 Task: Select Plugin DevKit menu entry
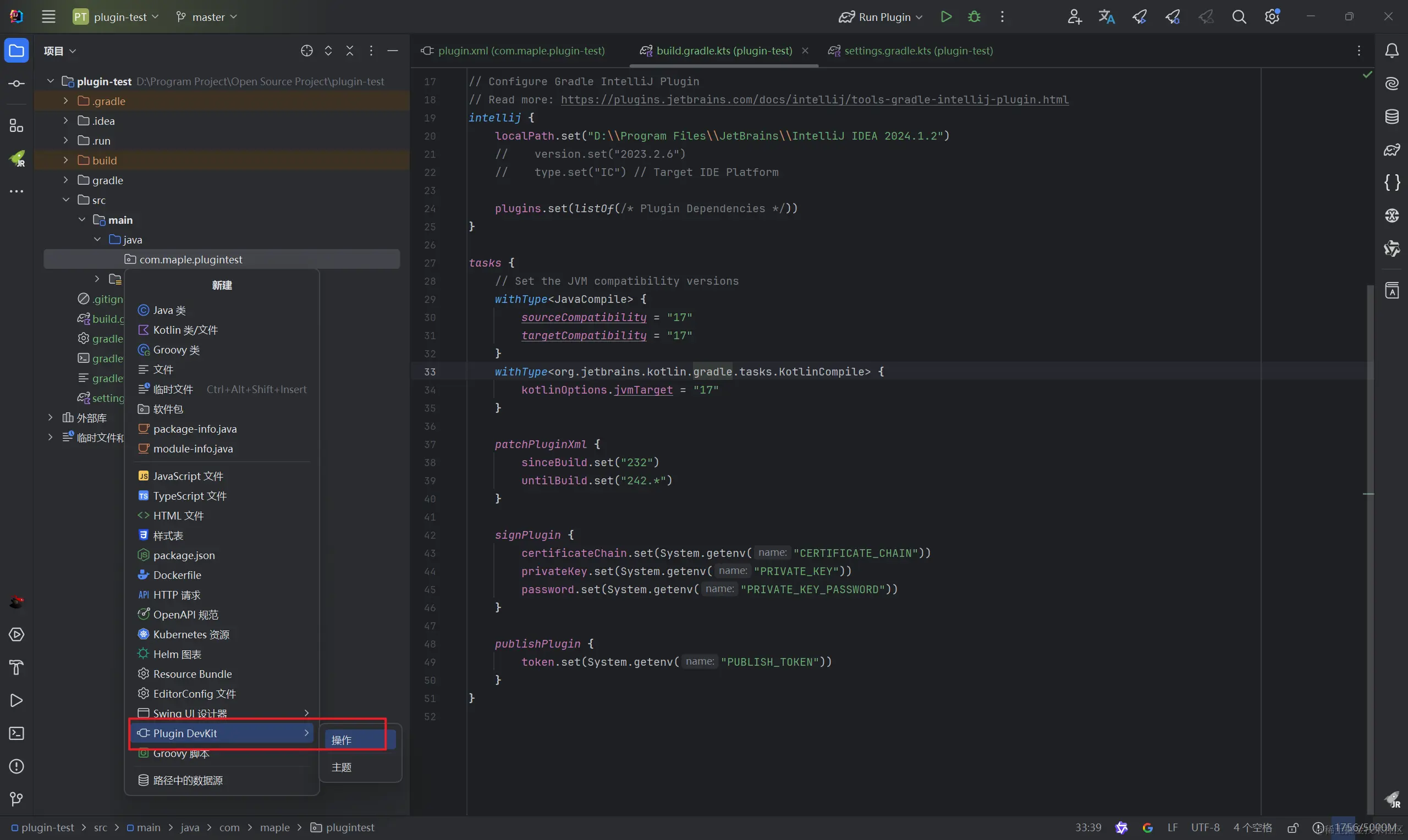[x=222, y=733]
